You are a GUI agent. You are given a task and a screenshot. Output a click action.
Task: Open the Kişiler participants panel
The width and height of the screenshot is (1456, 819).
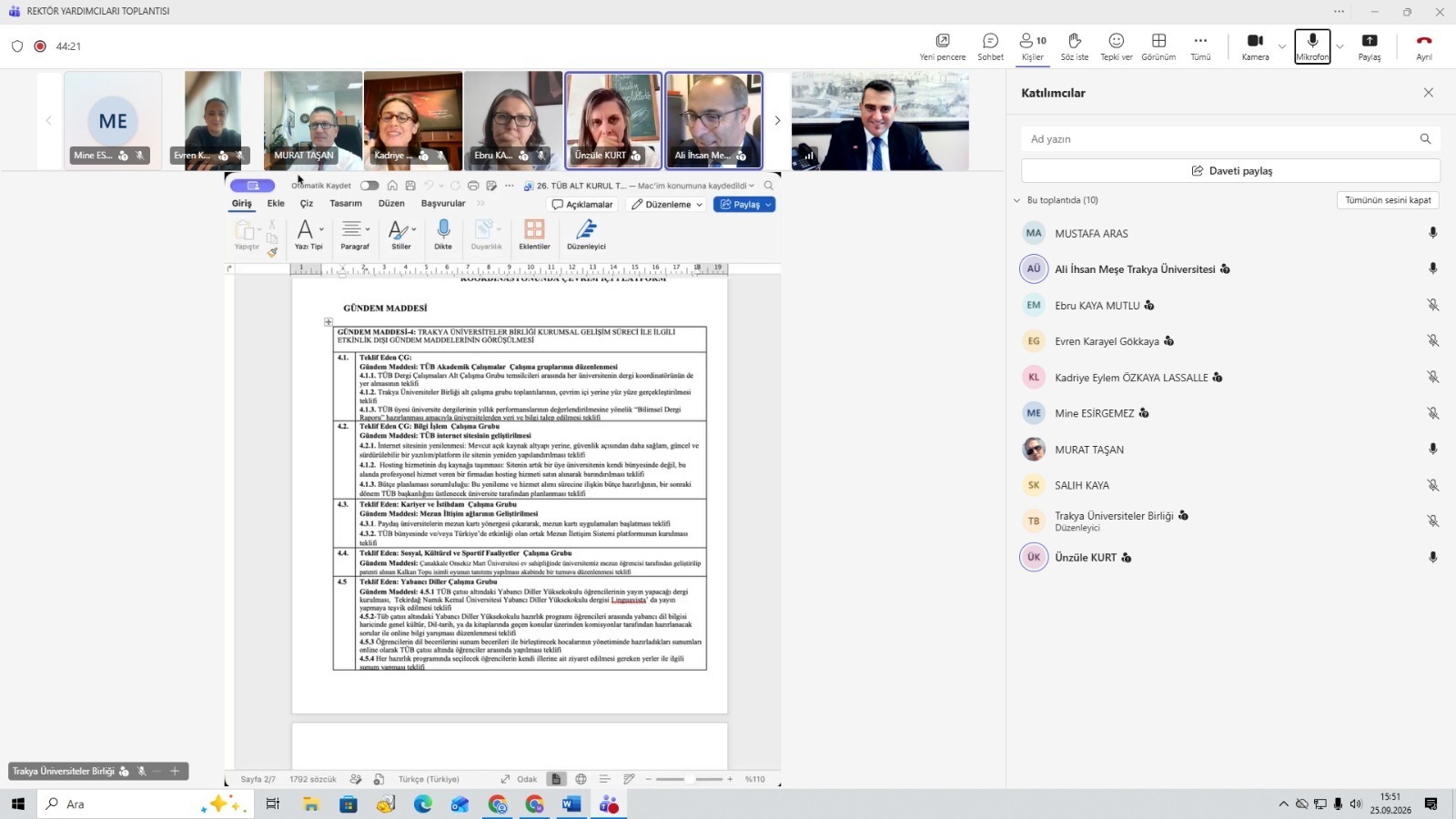(1033, 46)
